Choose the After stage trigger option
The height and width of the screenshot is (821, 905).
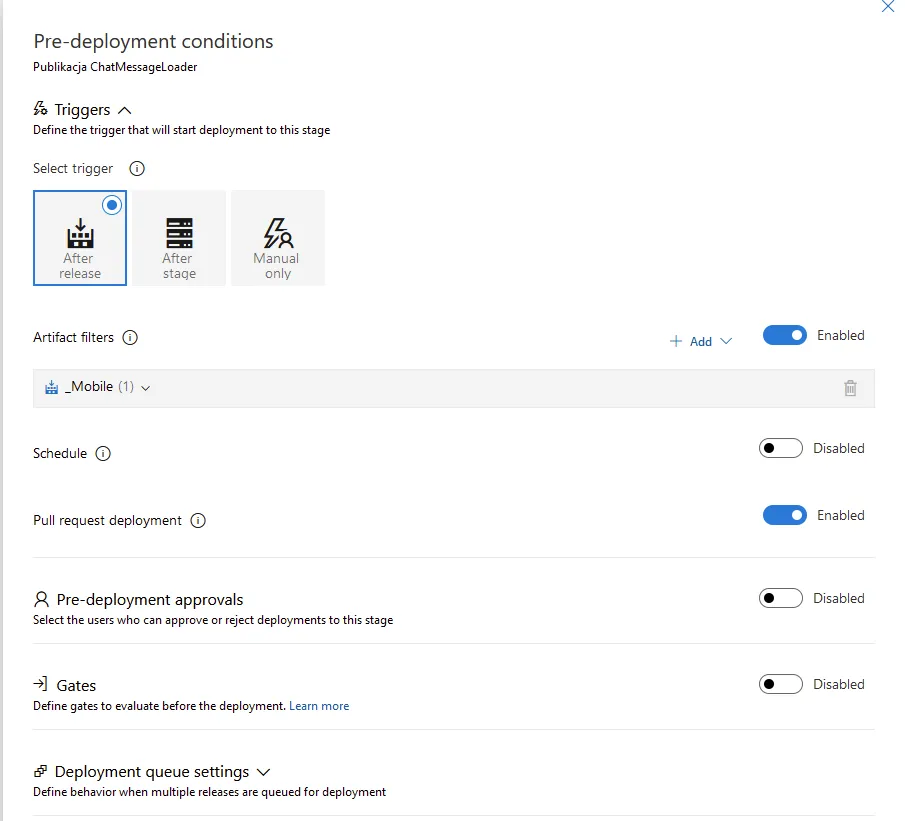point(179,238)
